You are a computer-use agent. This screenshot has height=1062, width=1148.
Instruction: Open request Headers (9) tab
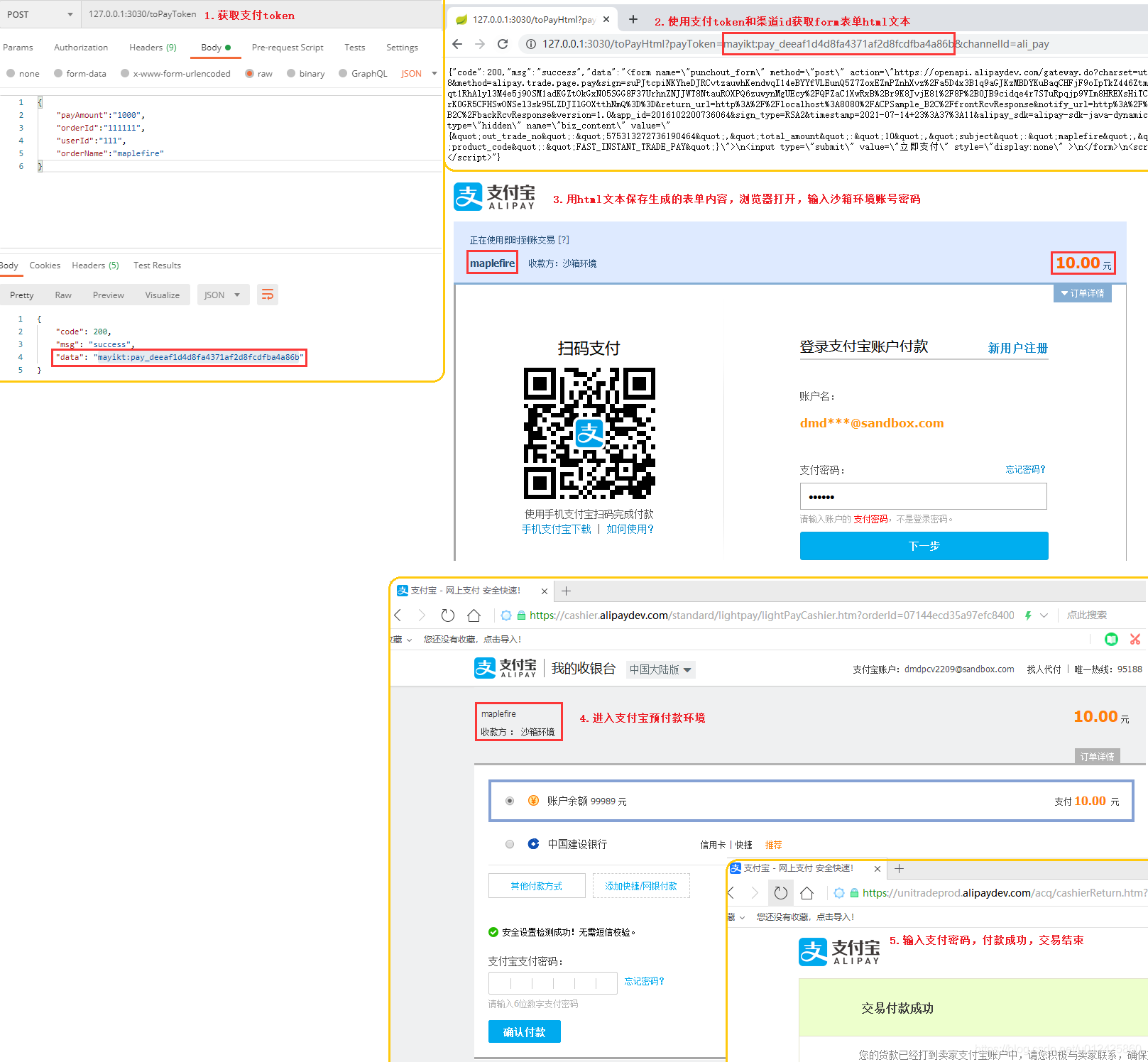tap(153, 48)
